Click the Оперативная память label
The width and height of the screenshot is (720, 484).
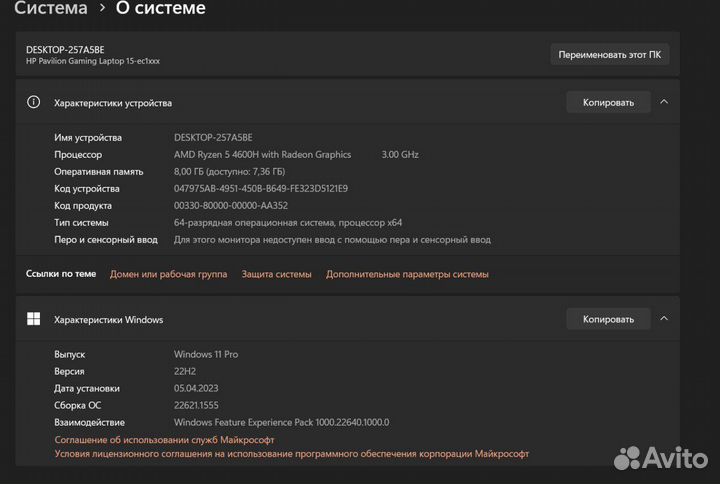[x=99, y=172]
